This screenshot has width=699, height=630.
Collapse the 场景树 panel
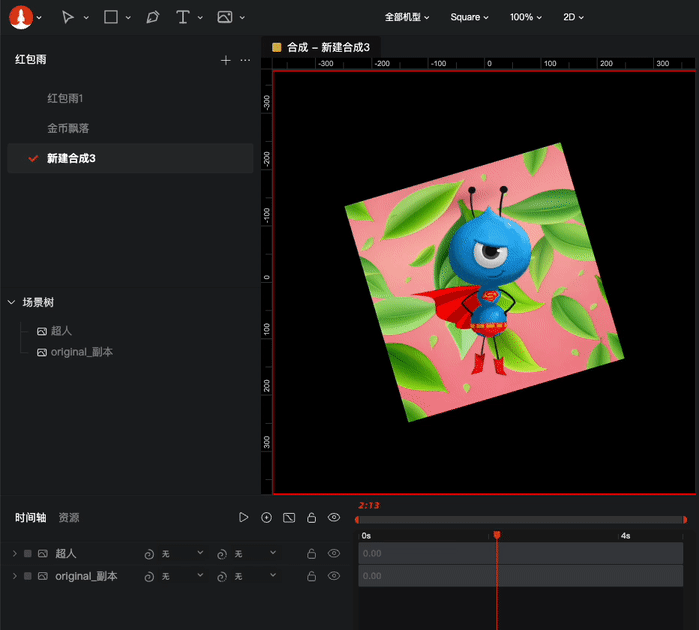[x=12, y=302]
